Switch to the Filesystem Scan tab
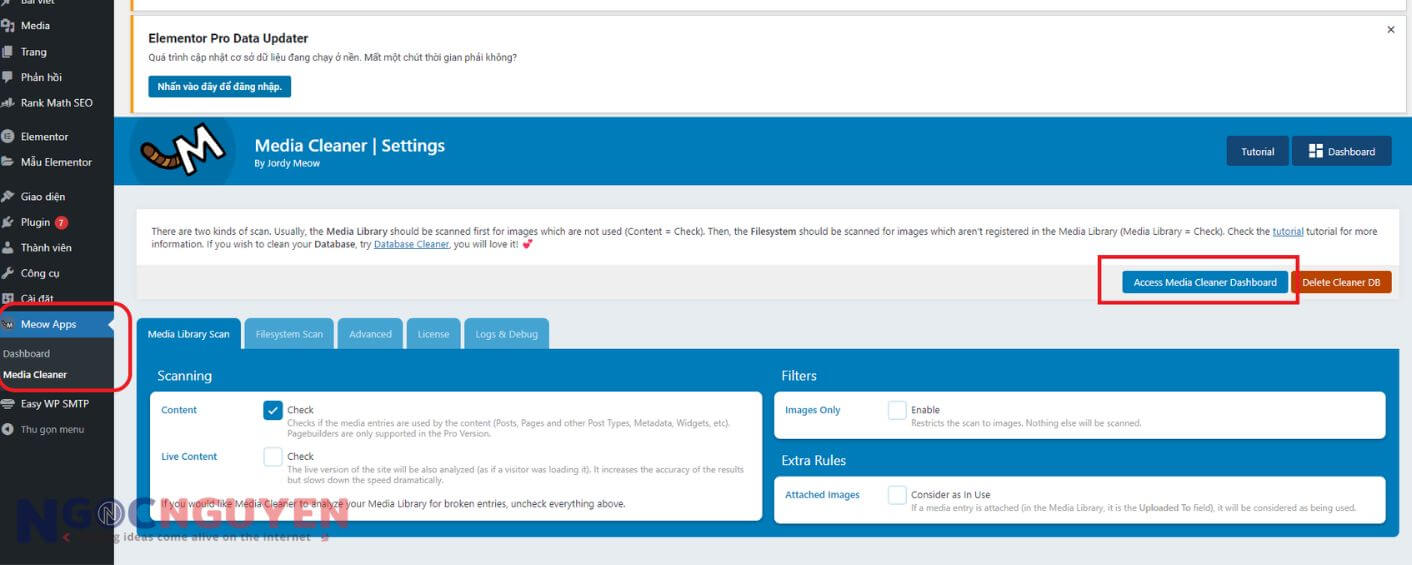This screenshot has width=1412, height=565. click(x=289, y=334)
